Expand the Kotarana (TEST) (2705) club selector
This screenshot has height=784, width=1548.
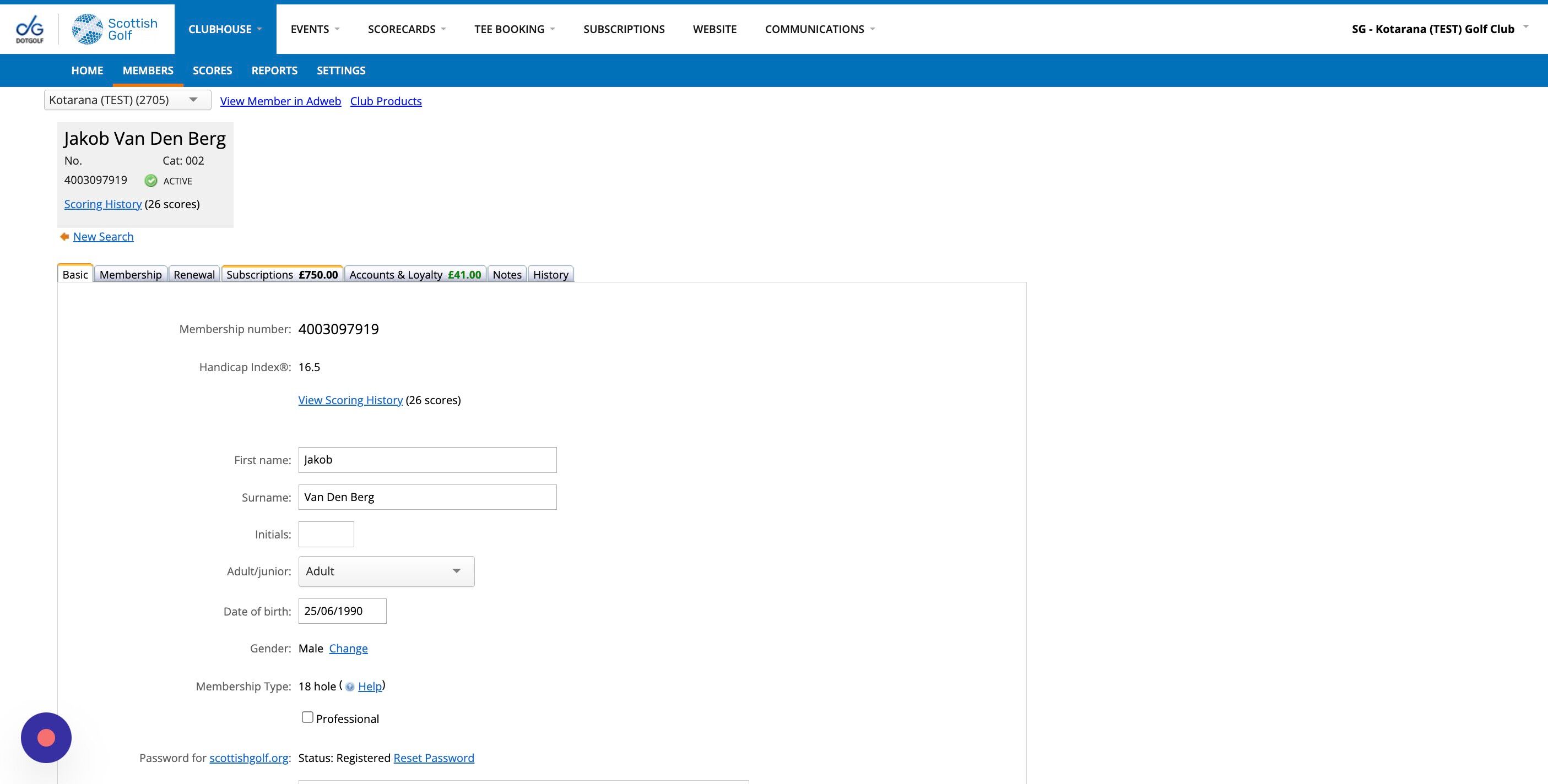pyautogui.click(x=127, y=100)
